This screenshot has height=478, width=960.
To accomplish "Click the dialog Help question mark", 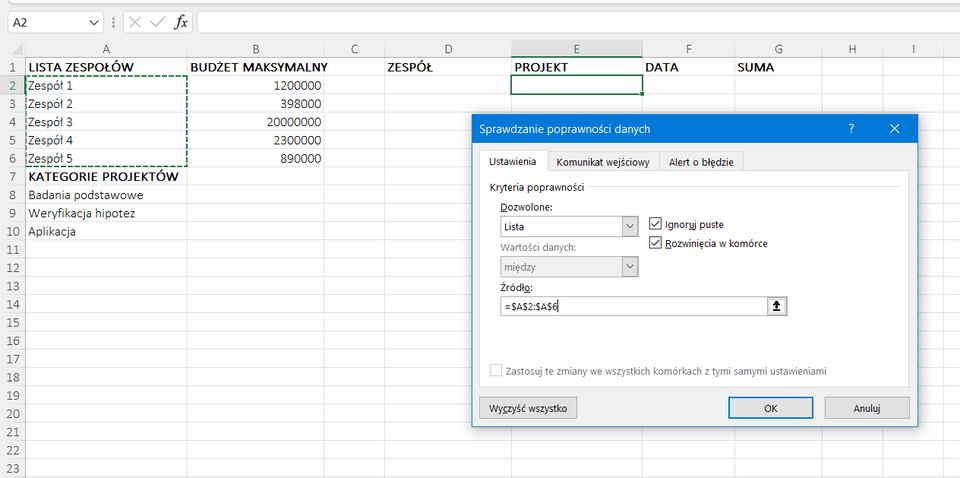I will [851, 129].
